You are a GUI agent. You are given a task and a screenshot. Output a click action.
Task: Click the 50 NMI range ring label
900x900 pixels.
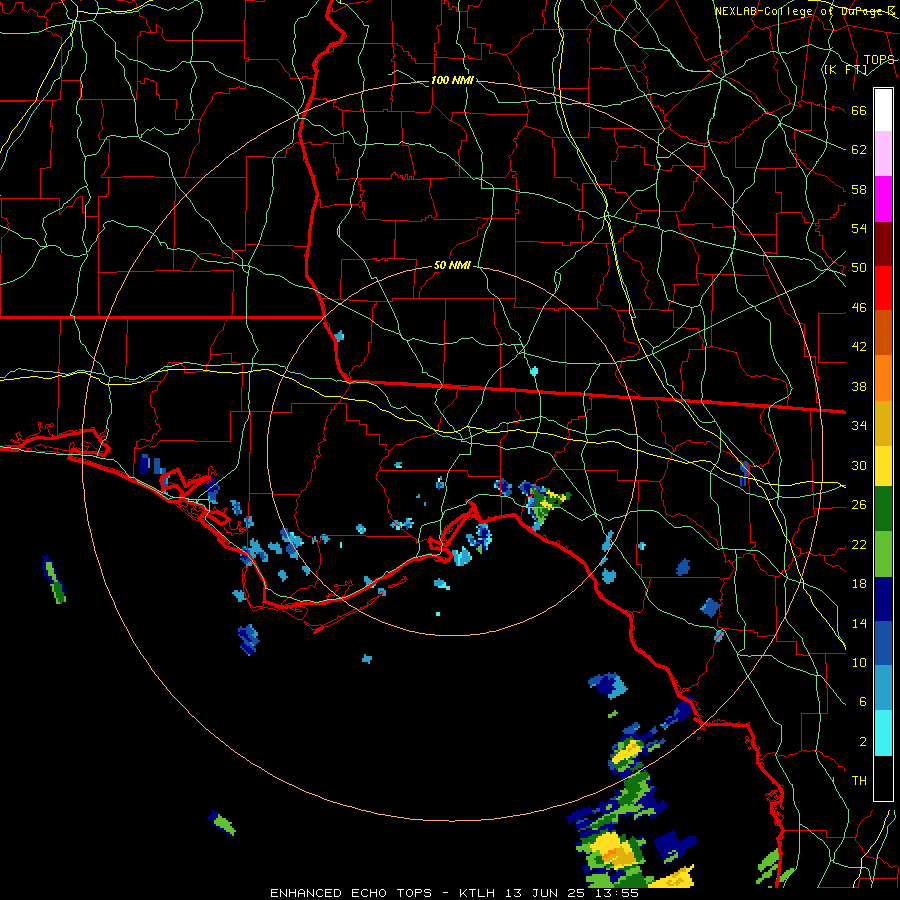click(x=452, y=265)
